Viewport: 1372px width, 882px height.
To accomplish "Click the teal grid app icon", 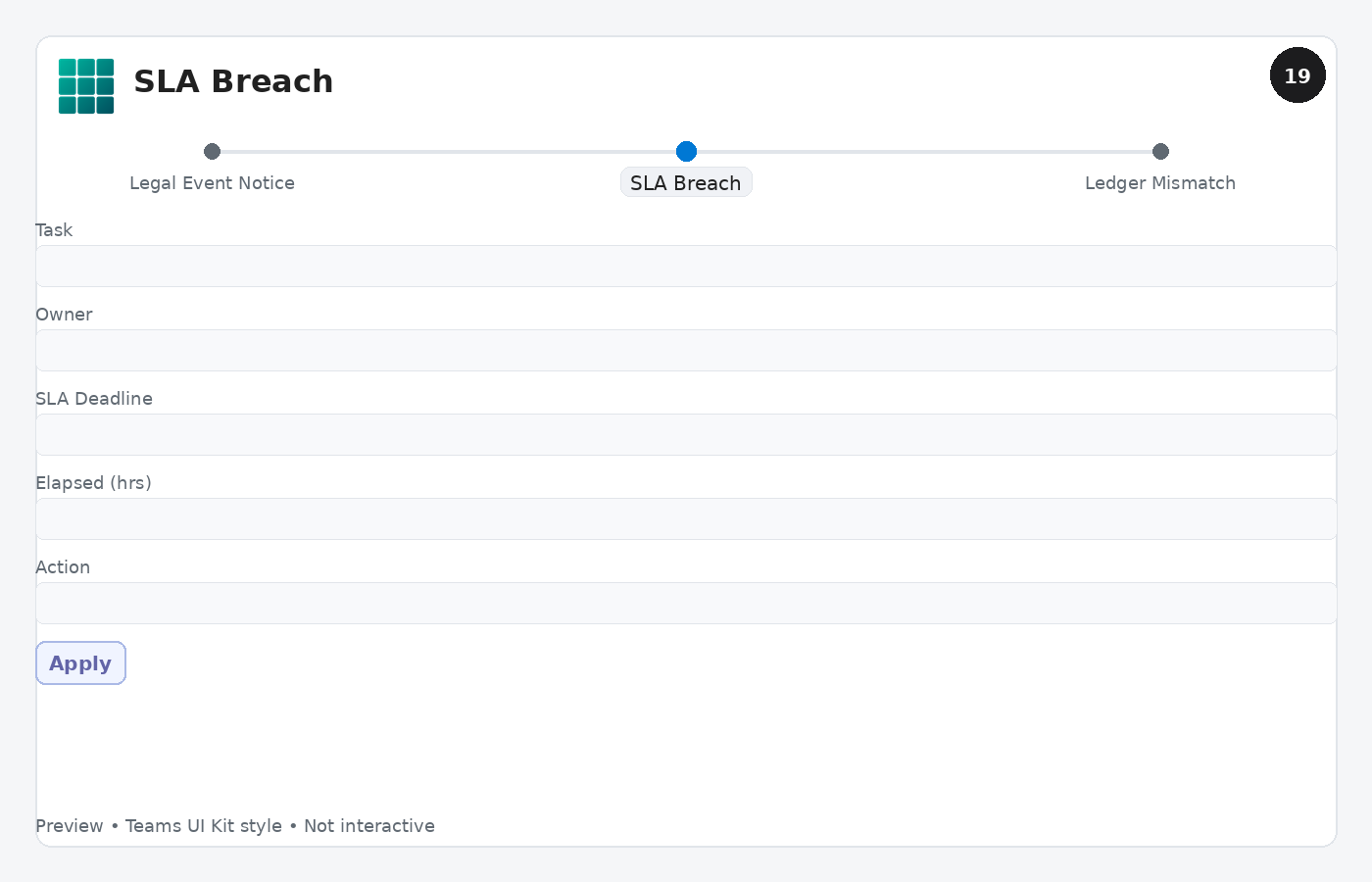I will click(x=86, y=86).
